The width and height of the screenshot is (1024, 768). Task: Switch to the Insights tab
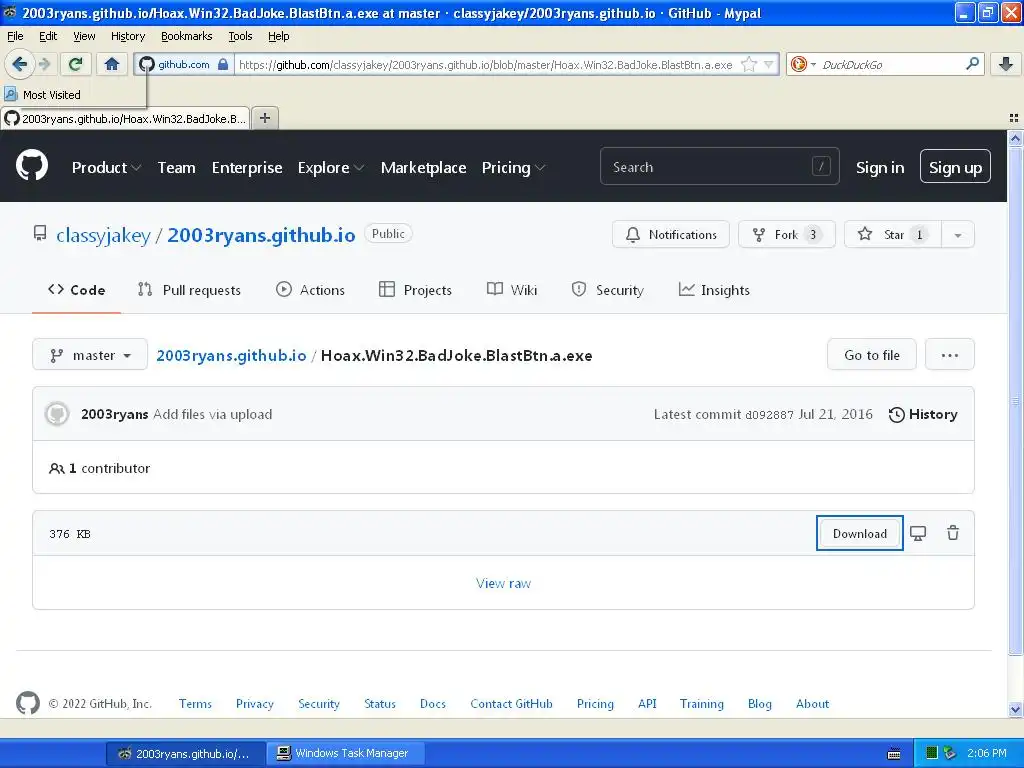pyautogui.click(x=714, y=290)
